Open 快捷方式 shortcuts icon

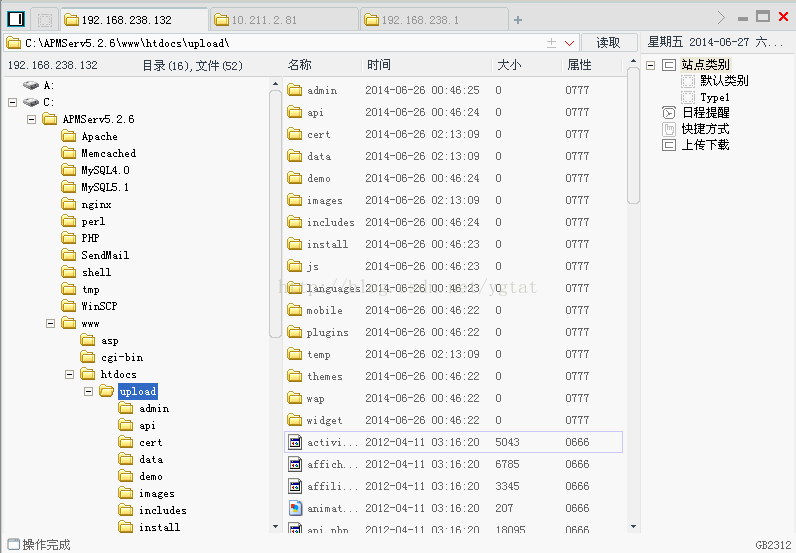coord(669,129)
